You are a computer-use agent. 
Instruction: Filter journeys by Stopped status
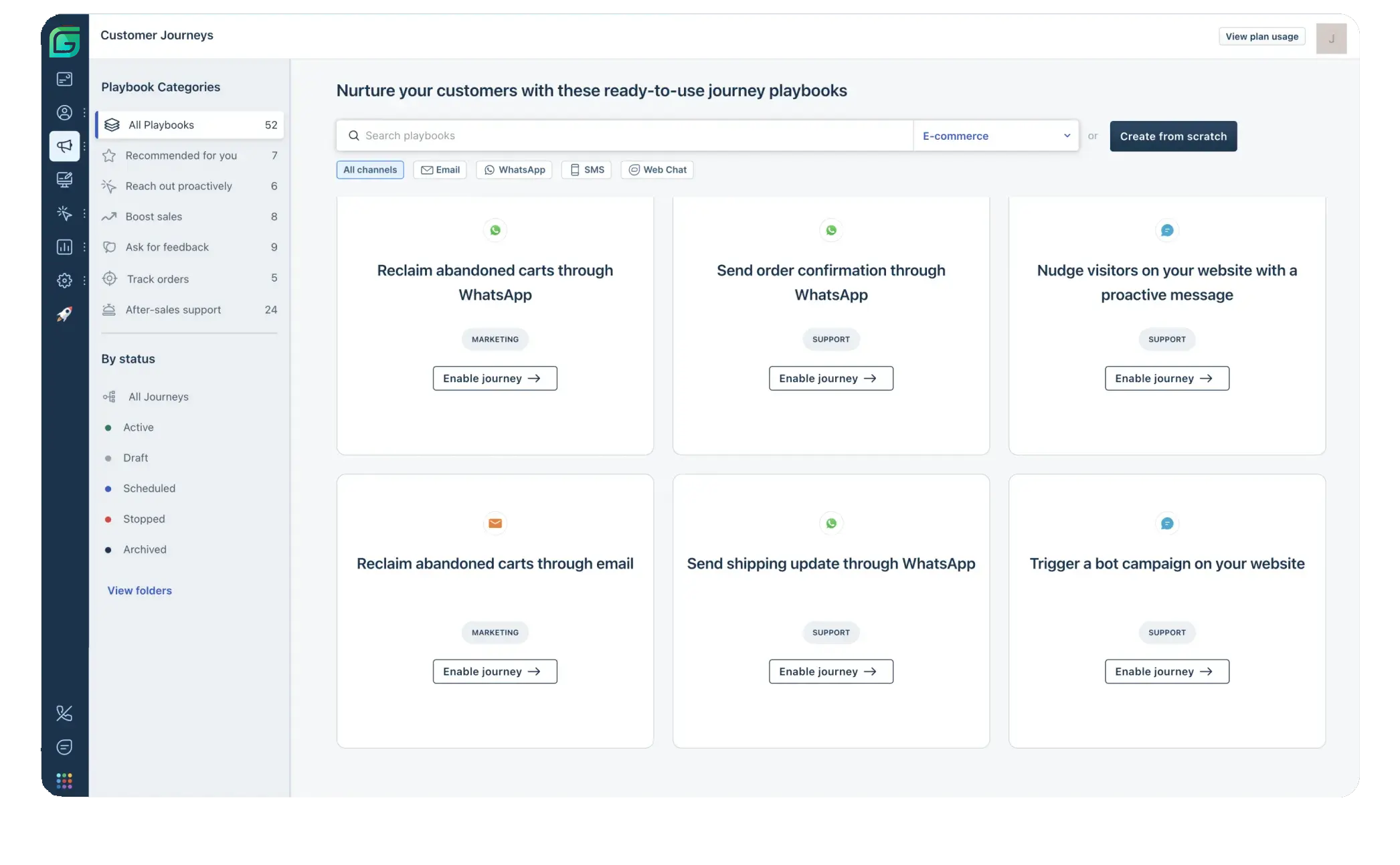click(135, 519)
